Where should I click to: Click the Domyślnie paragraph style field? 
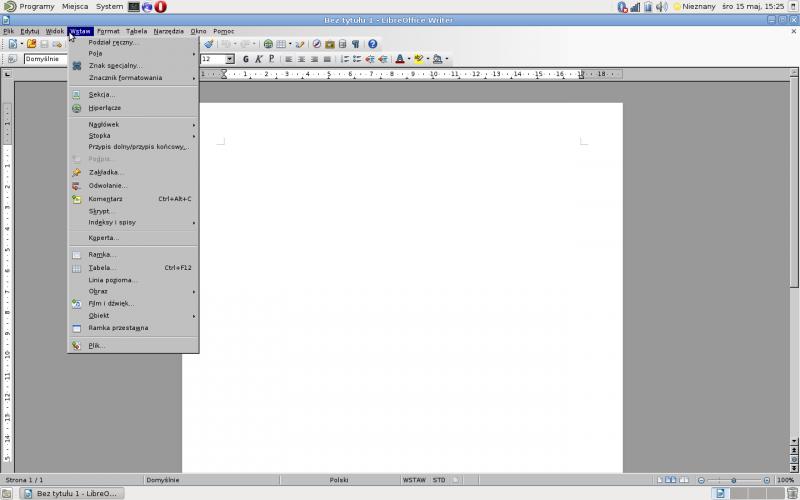coord(45,59)
